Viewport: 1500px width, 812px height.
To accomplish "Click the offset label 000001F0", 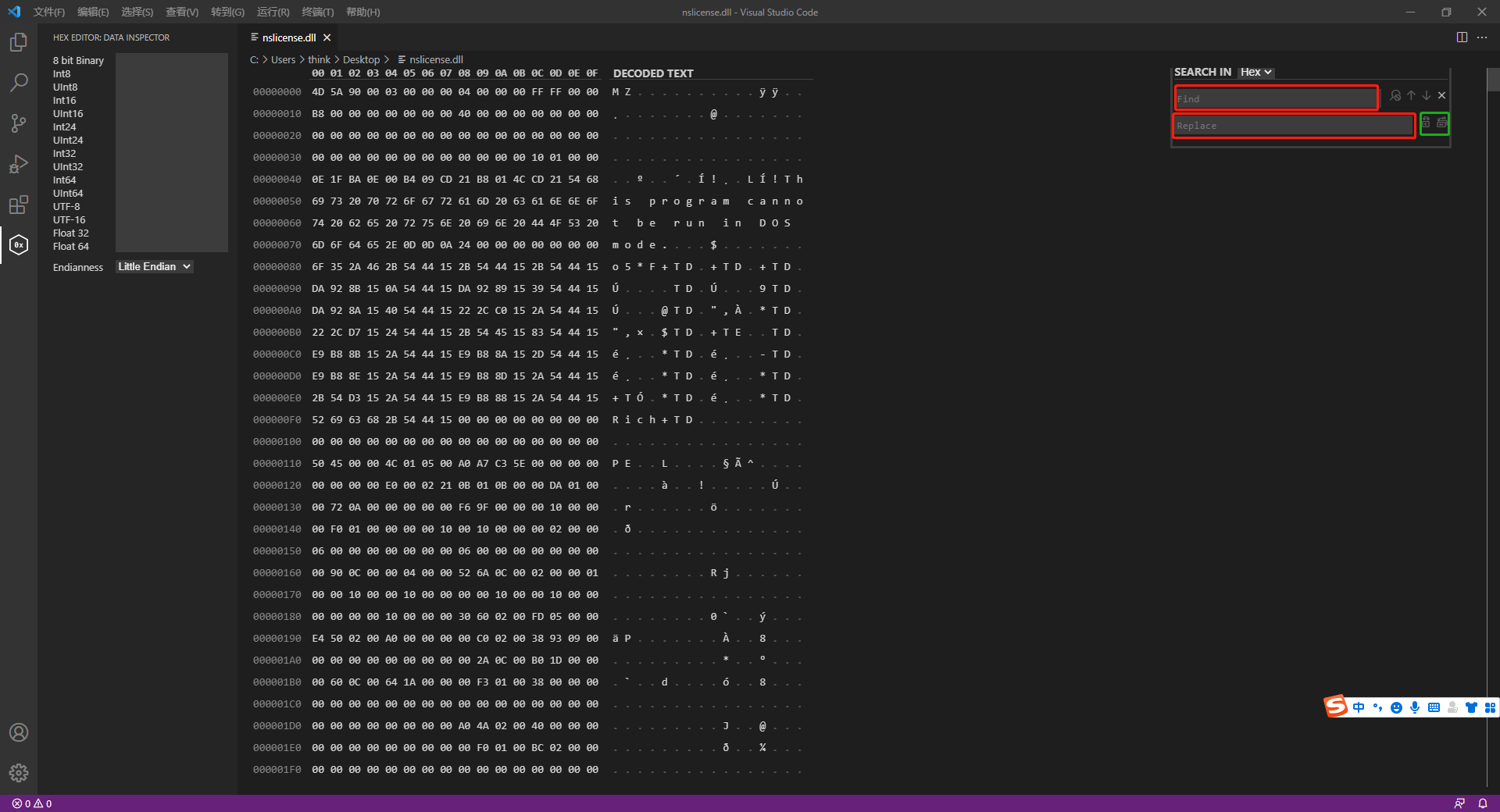I will point(277,770).
